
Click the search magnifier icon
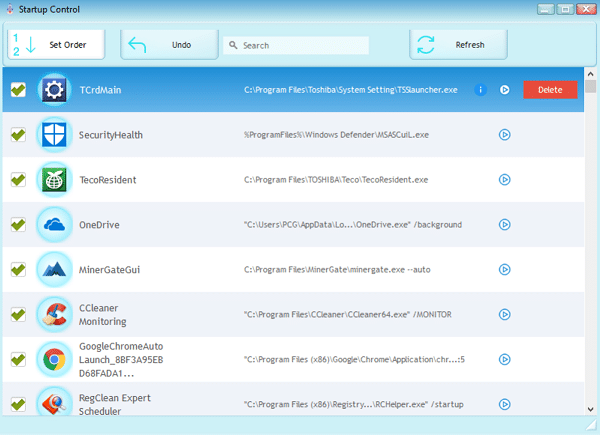[x=233, y=45]
